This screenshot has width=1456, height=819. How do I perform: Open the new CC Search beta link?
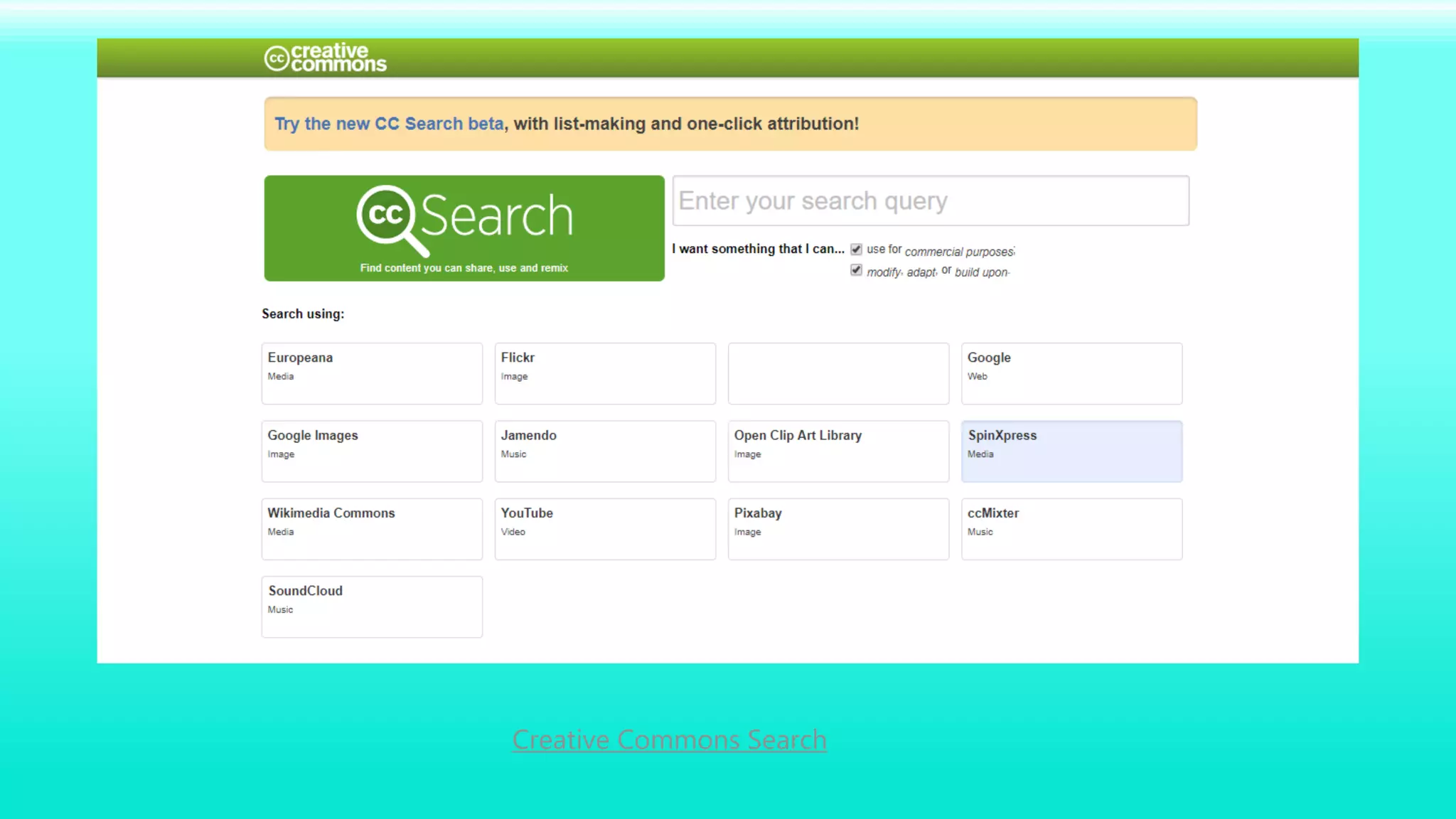click(388, 123)
